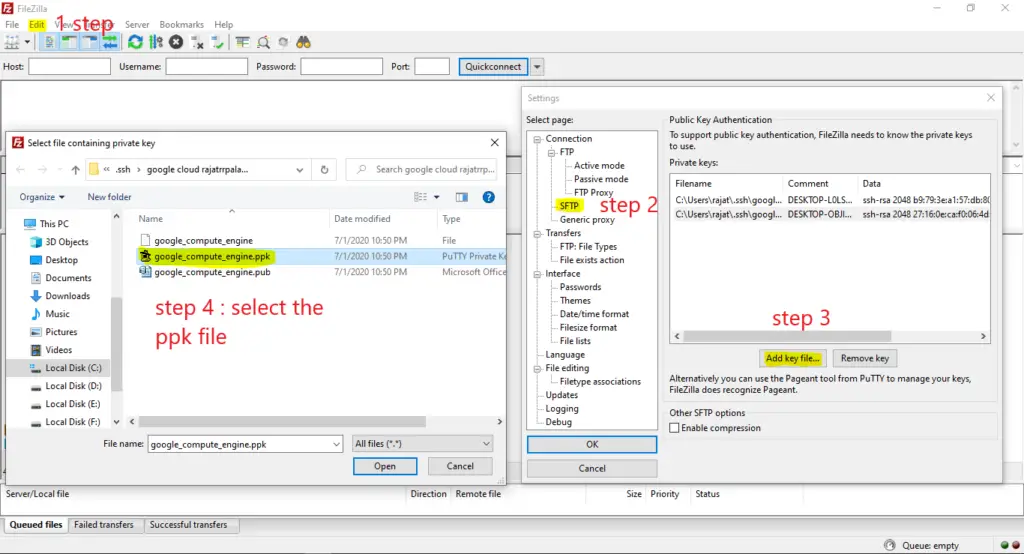Collapse the FTP tree node
Image resolution: width=1024 pixels, height=554 pixels.
pos(551,153)
